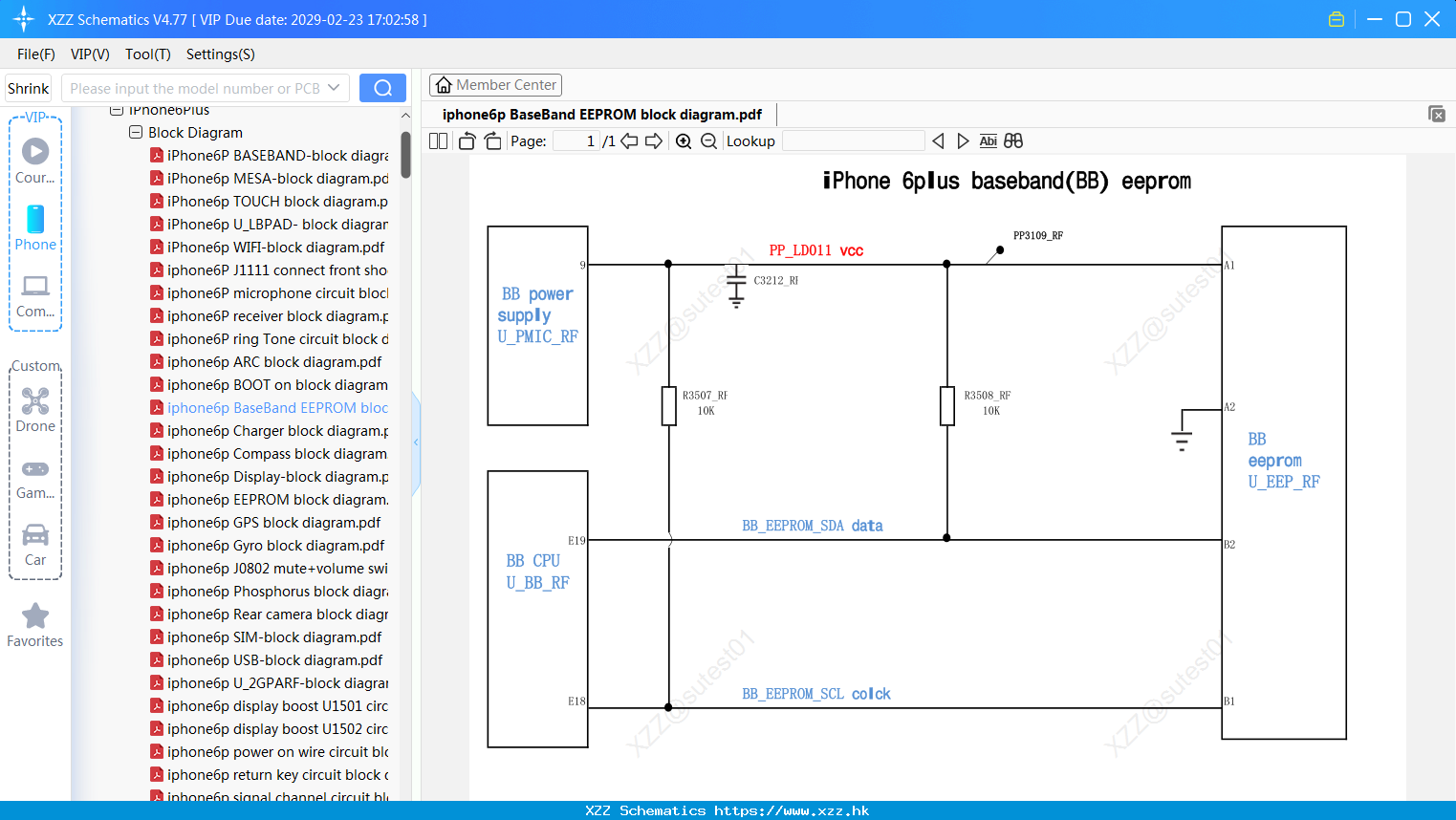The height and width of the screenshot is (820, 1456).
Task: Click the binoculars search icon
Action: (1013, 140)
